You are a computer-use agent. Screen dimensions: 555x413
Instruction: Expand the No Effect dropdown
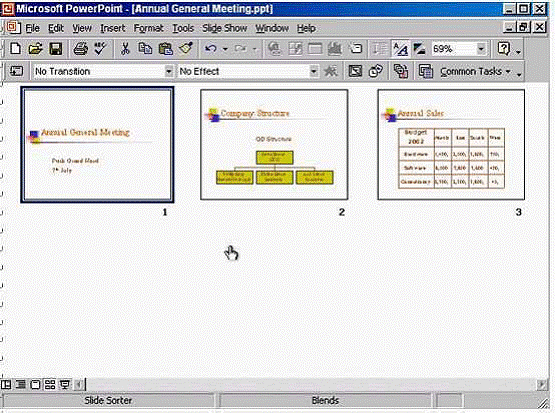point(314,71)
